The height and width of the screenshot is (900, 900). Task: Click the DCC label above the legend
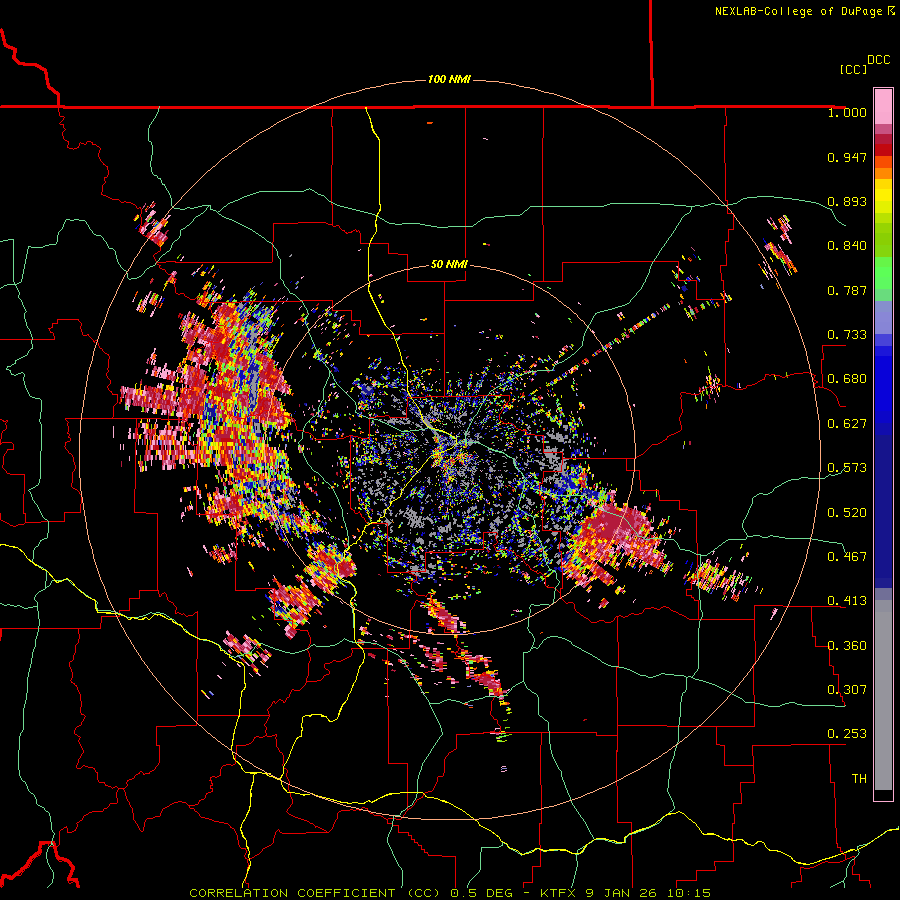[878, 60]
